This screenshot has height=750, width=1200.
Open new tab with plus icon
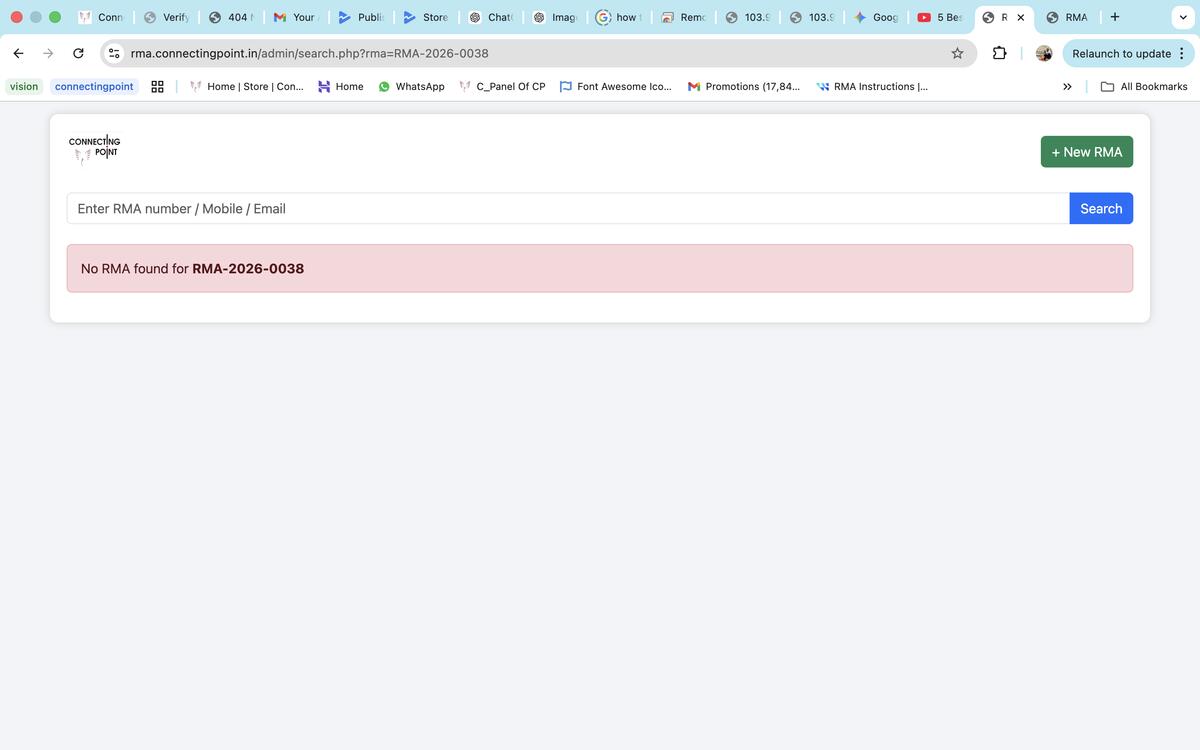click(x=1114, y=17)
